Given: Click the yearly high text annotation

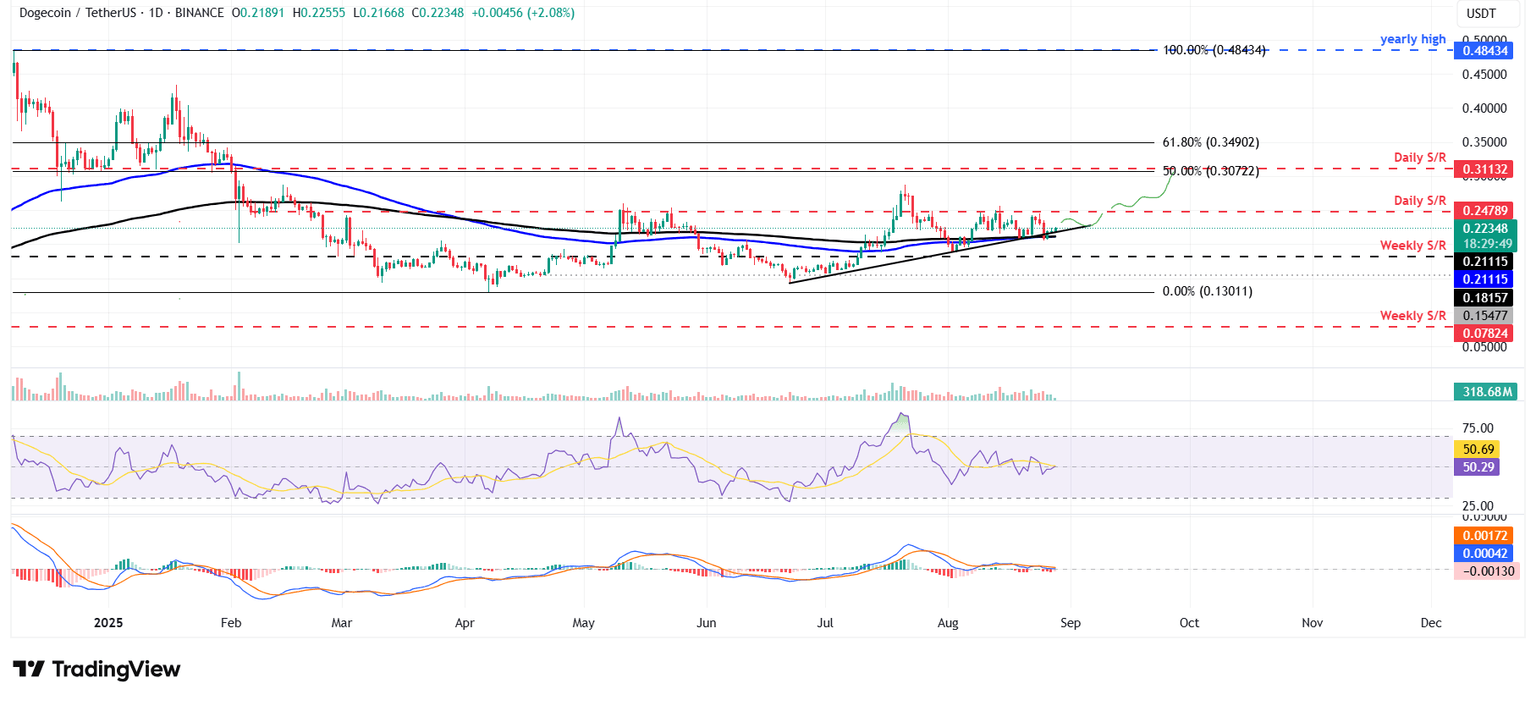Looking at the screenshot, I should click(x=1411, y=38).
